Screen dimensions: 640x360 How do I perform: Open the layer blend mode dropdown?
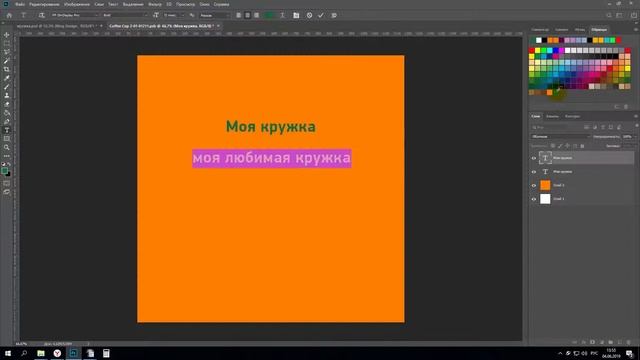[x=561, y=136]
